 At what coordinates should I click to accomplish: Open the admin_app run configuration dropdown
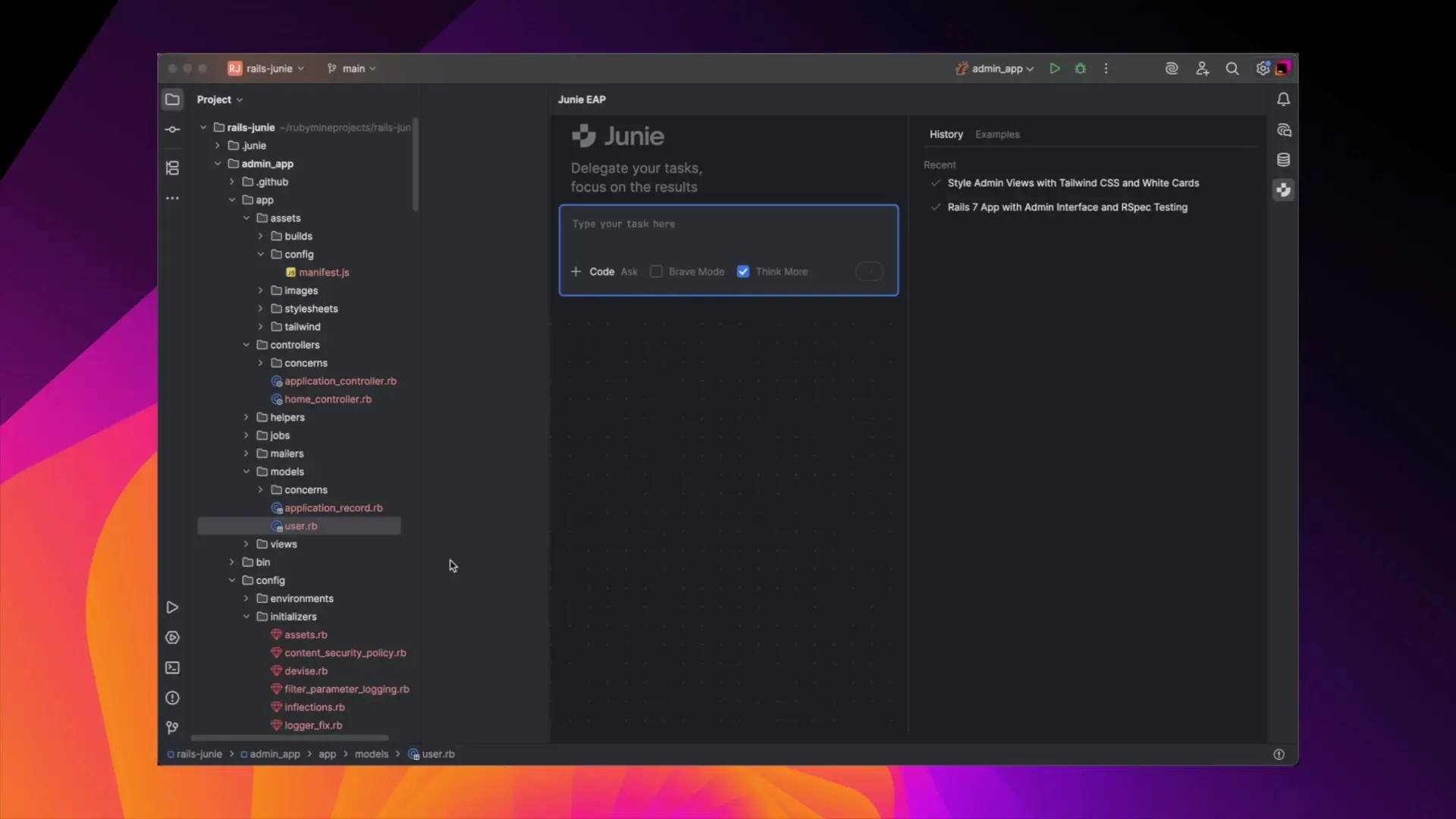click(994, 68)
